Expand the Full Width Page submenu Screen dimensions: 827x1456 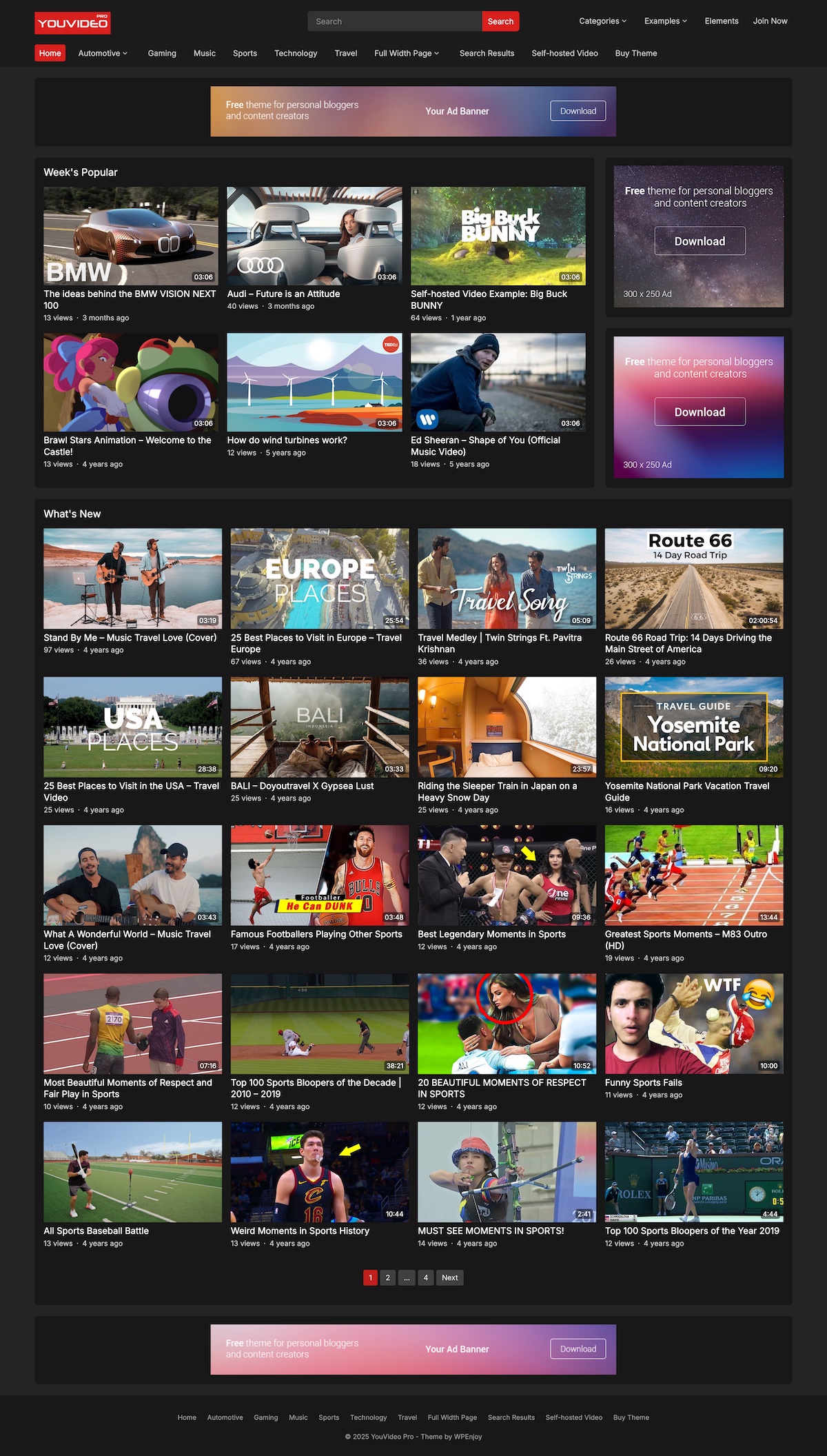pyautogui.click(x=406, y=53)
